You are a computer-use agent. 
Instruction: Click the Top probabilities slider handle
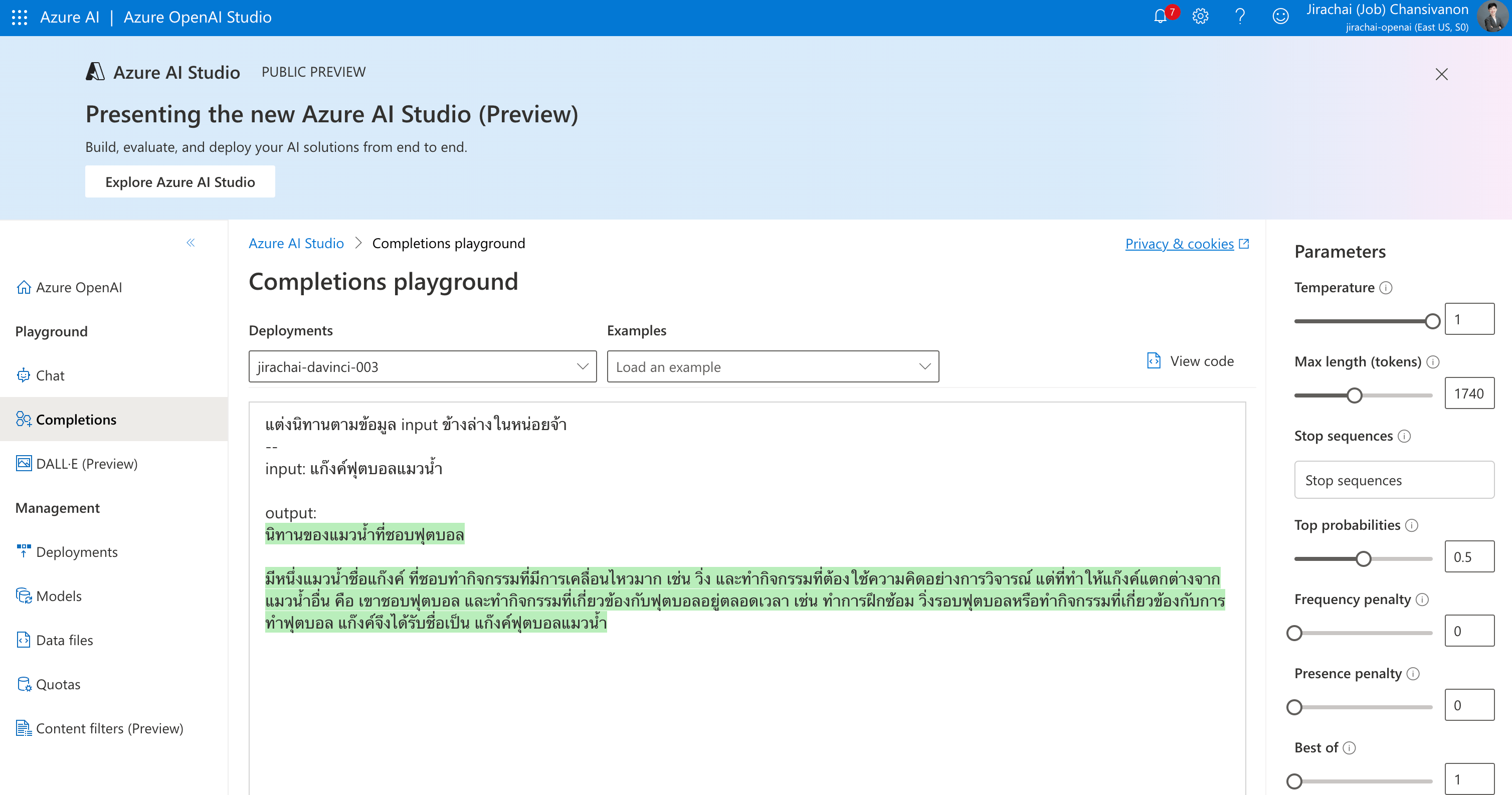[1364, 558]
